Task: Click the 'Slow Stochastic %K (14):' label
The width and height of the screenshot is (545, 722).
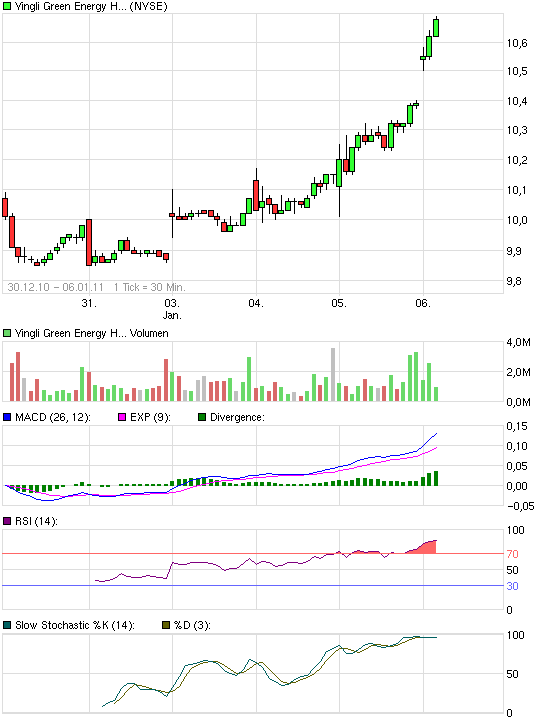Action: (x=75, y=625)
